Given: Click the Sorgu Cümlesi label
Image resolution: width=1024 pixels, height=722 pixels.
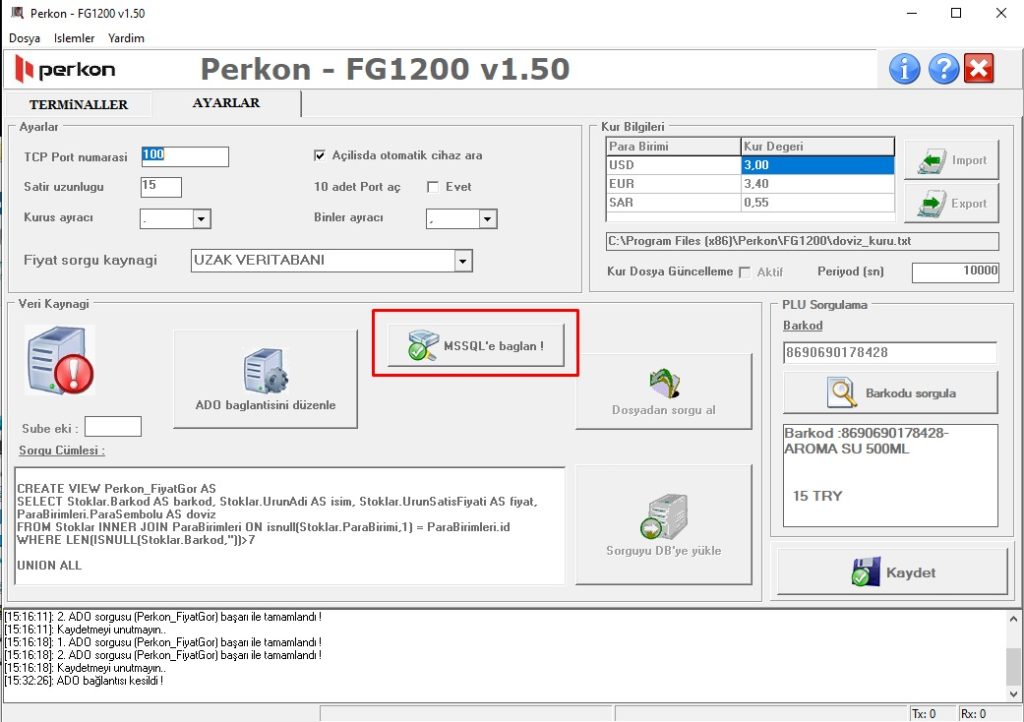Looking at the screenshot, I should [61, 450].
